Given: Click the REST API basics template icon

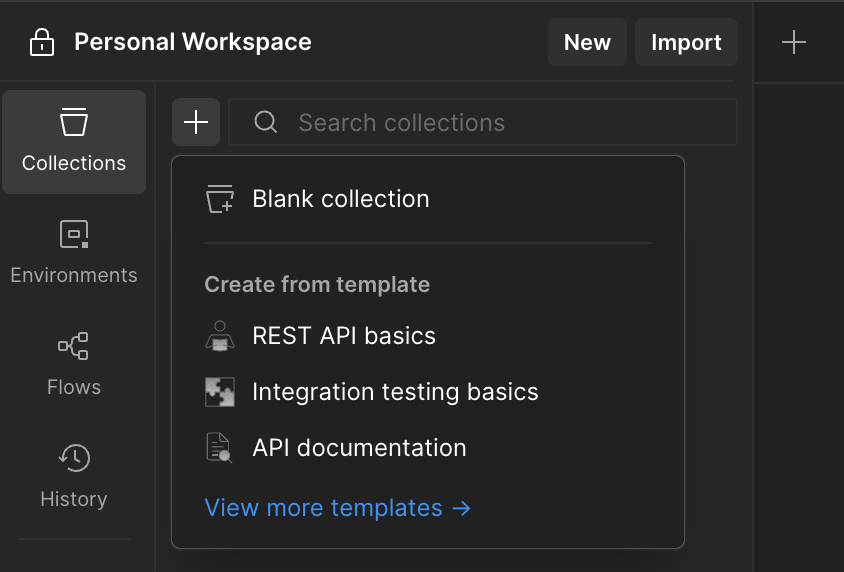Looking at the screenshot, I should click(x=219, y=335).
